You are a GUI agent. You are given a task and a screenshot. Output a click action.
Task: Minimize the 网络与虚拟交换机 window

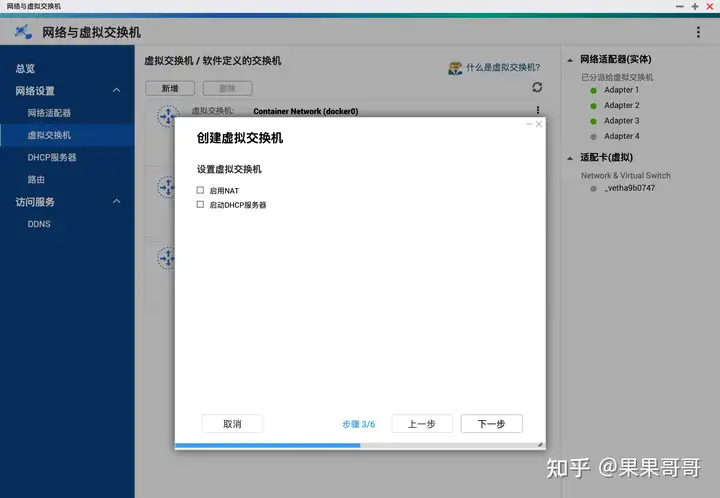pyautogui.click(x=680, y=6)
